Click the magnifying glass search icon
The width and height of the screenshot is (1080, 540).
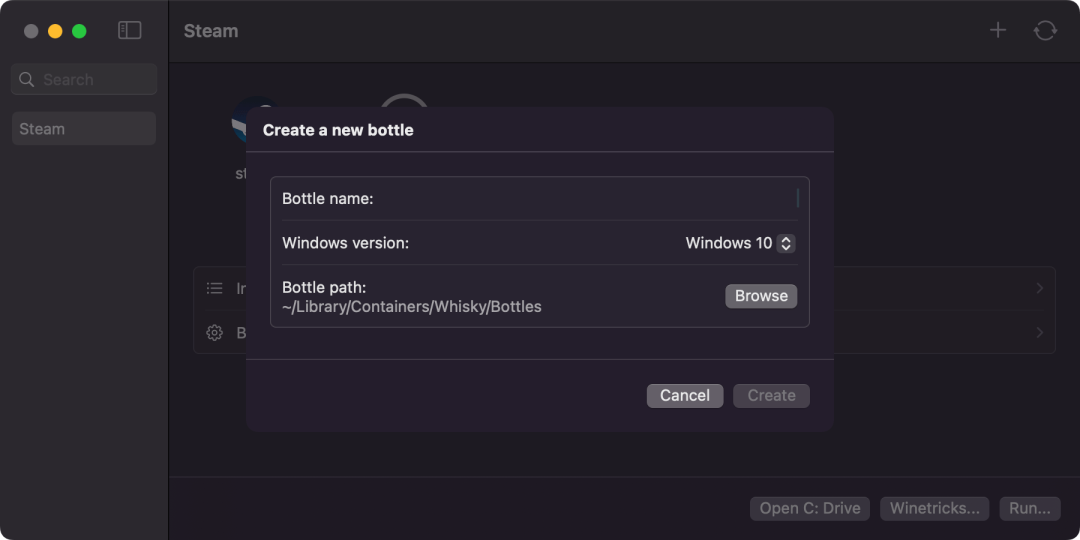pos(27,79)
